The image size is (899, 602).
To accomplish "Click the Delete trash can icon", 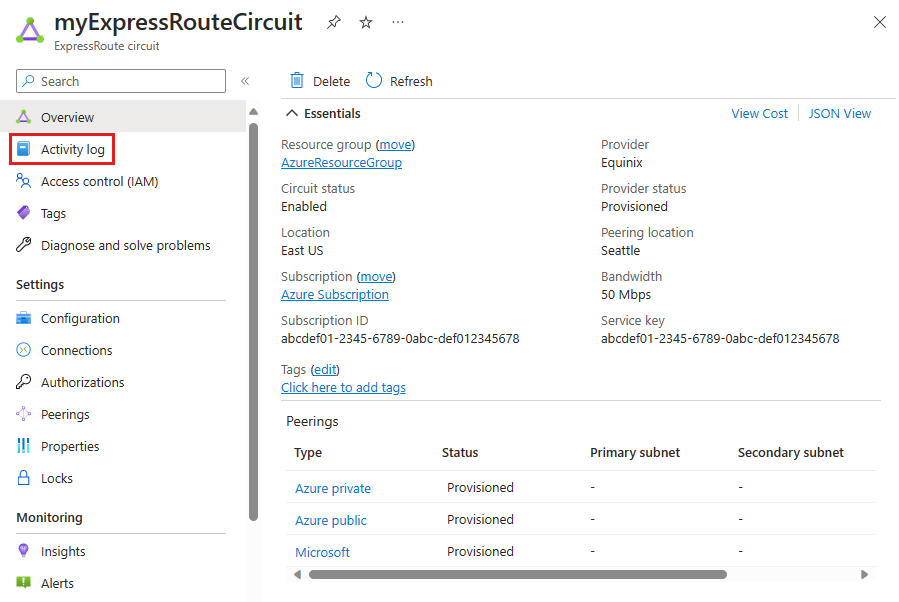I will point(297,81).
